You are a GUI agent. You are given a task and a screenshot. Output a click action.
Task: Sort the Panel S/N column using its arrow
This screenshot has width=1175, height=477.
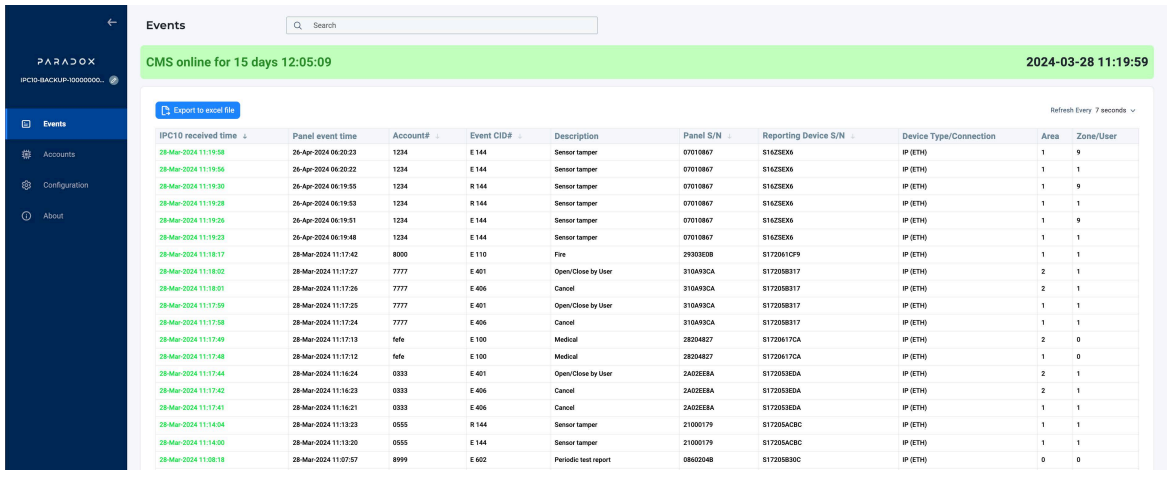click(x=729, y=136)
